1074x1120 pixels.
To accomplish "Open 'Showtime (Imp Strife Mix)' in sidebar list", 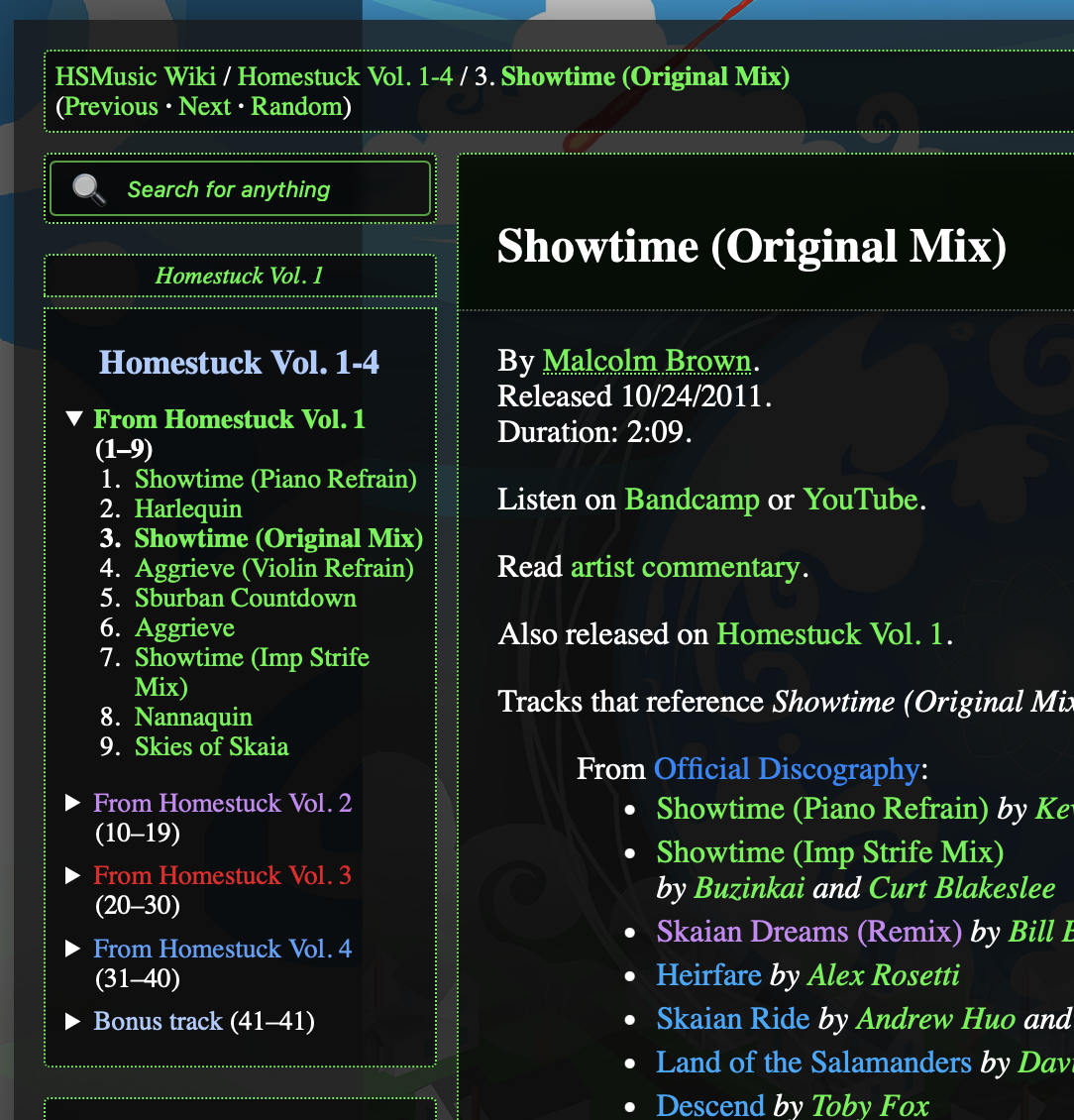I will point(252,671).
